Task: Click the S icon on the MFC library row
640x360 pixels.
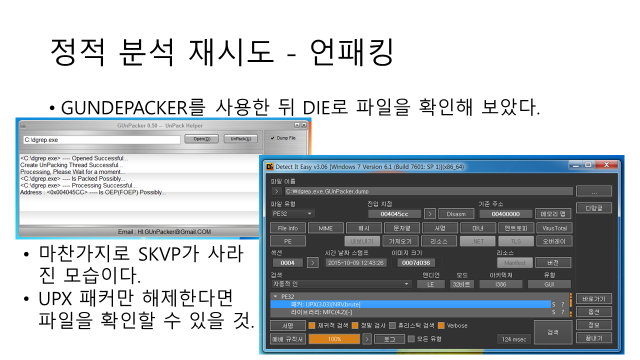Action: [x=554, y=312]
